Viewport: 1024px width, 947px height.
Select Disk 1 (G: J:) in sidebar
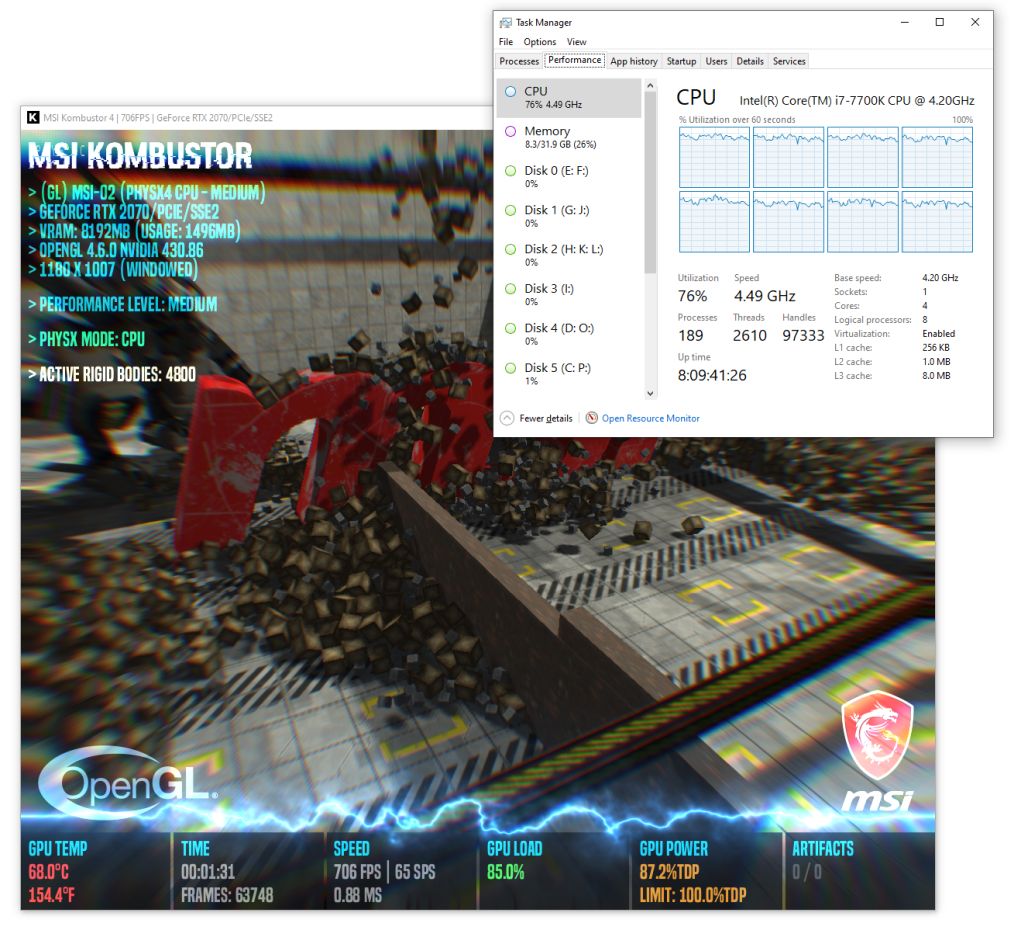[569, 216]
